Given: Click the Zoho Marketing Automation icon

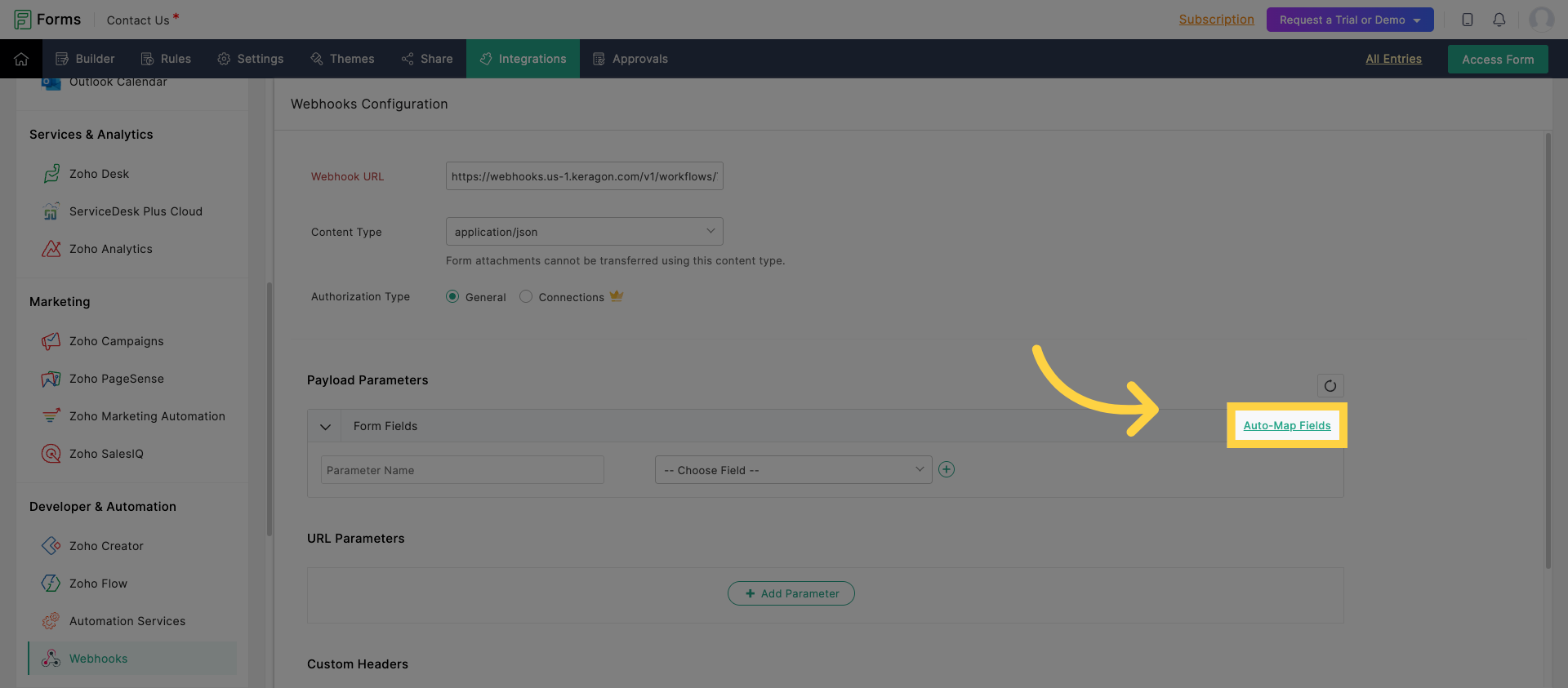Looking at the screenshot, I should [x=51, y=416].
